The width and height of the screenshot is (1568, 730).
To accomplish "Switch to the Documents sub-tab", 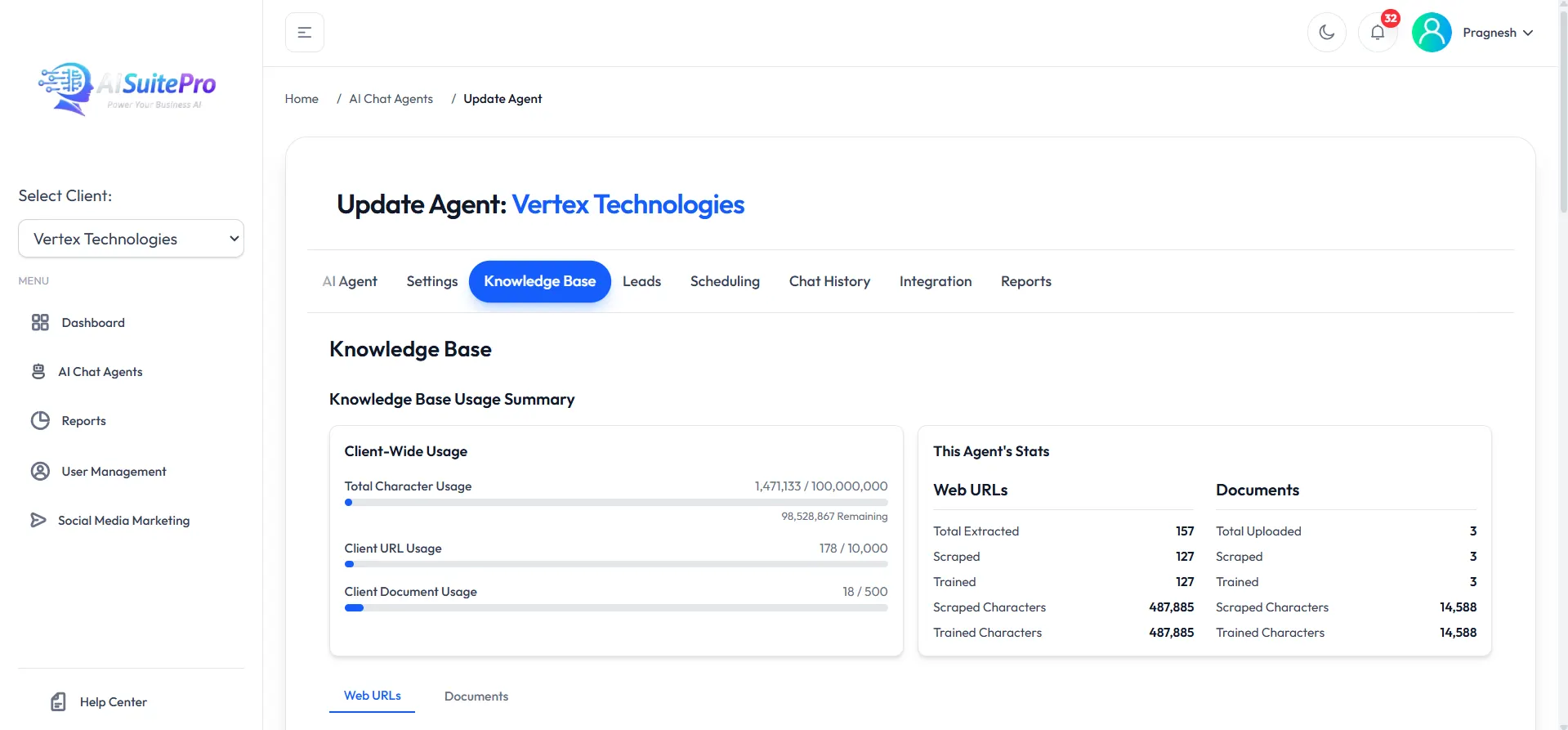I will click(x=476, y=696).
